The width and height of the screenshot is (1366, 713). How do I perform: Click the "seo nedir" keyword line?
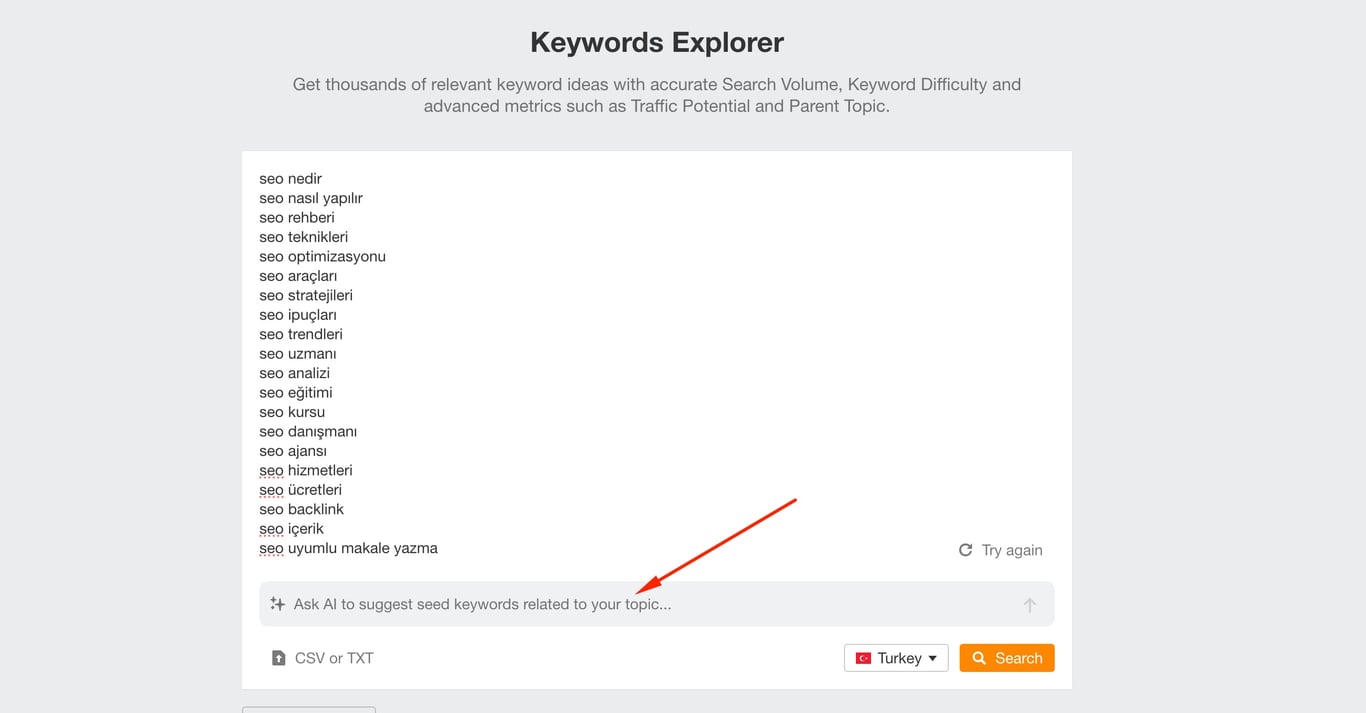[291, 179]
